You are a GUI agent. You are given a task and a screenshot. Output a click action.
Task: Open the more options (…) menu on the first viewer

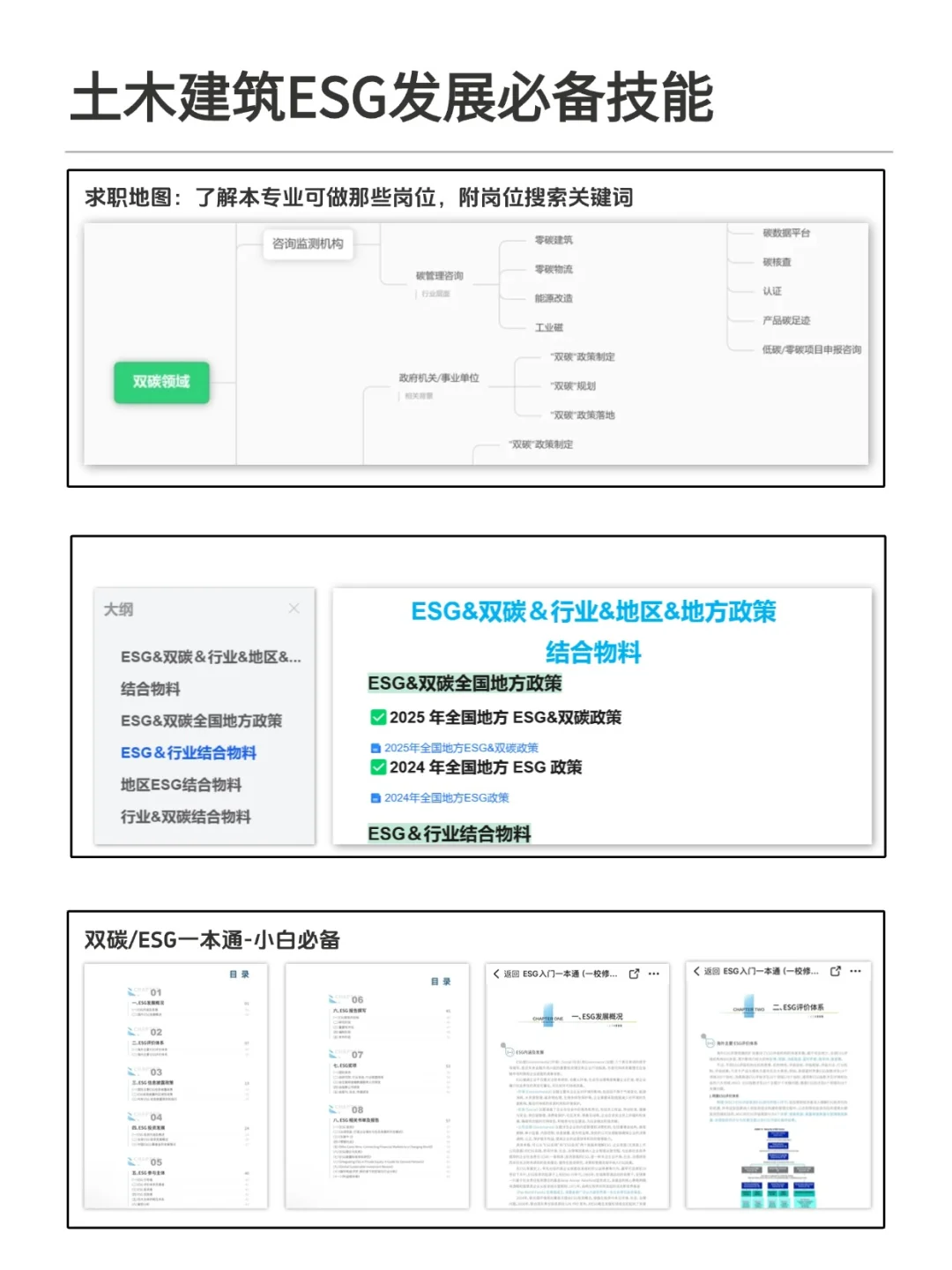tap(651, 973)
